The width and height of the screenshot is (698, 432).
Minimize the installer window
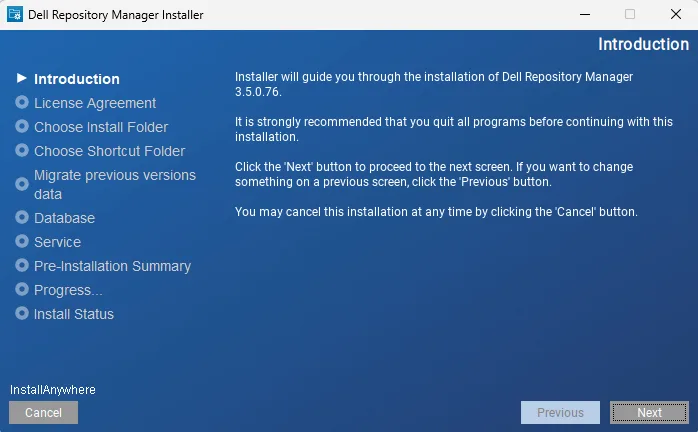point(583,14)
